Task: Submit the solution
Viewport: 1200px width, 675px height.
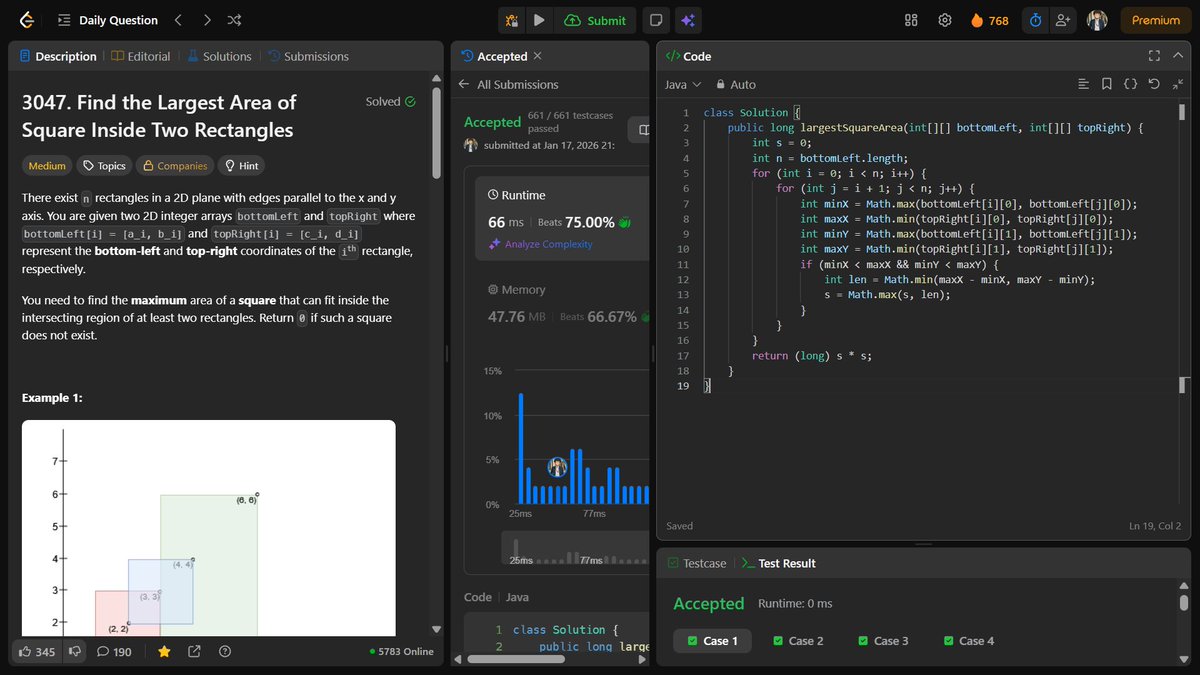Action: point(596,20)
